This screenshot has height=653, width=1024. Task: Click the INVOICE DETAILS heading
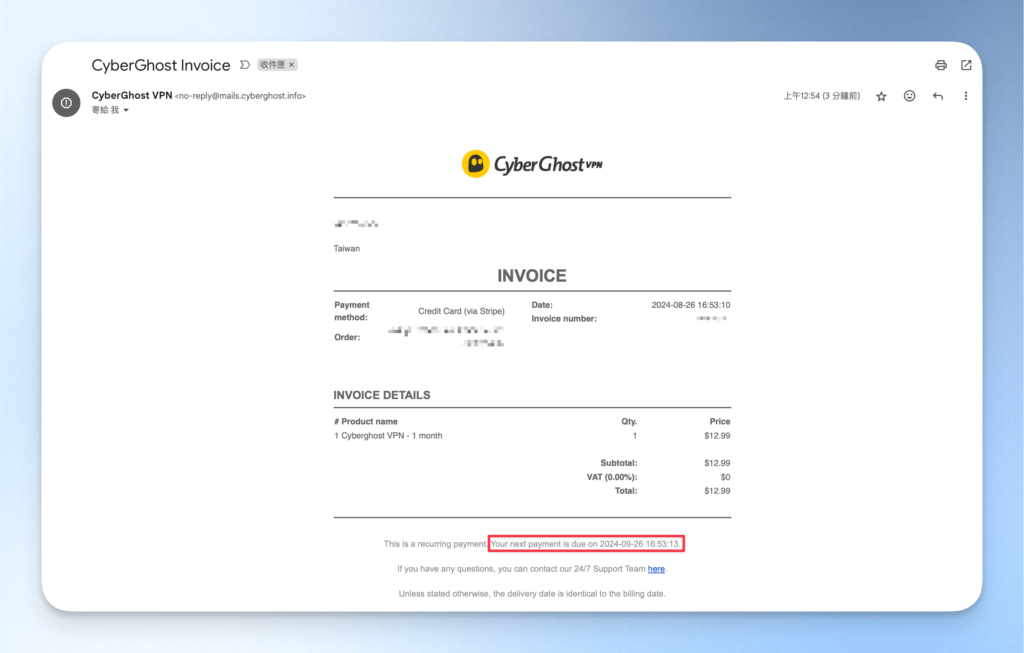tap(381, 395)
